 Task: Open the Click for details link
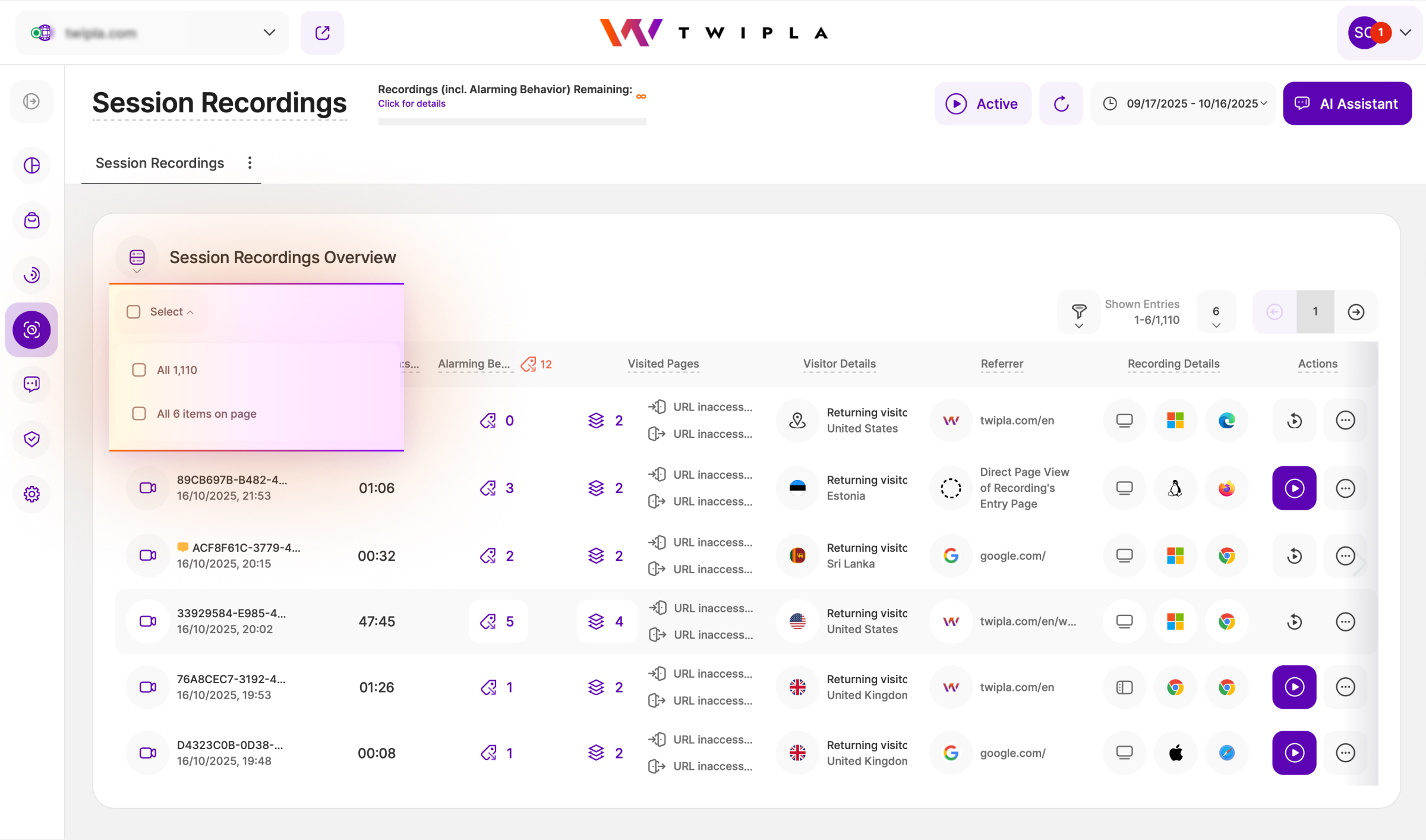tap(411, 103)
